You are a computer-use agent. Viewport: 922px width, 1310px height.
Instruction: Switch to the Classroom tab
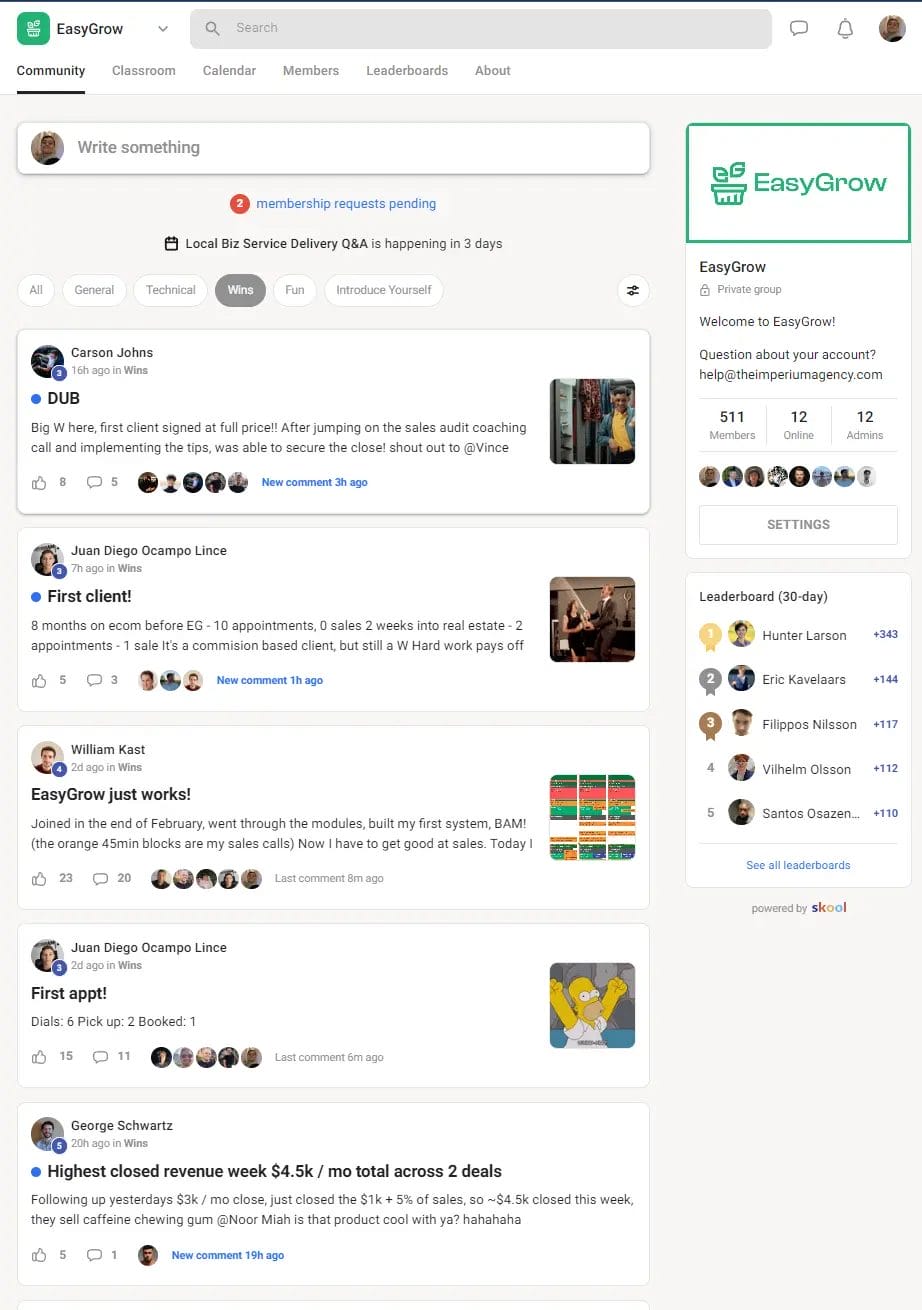click(144, 71)
